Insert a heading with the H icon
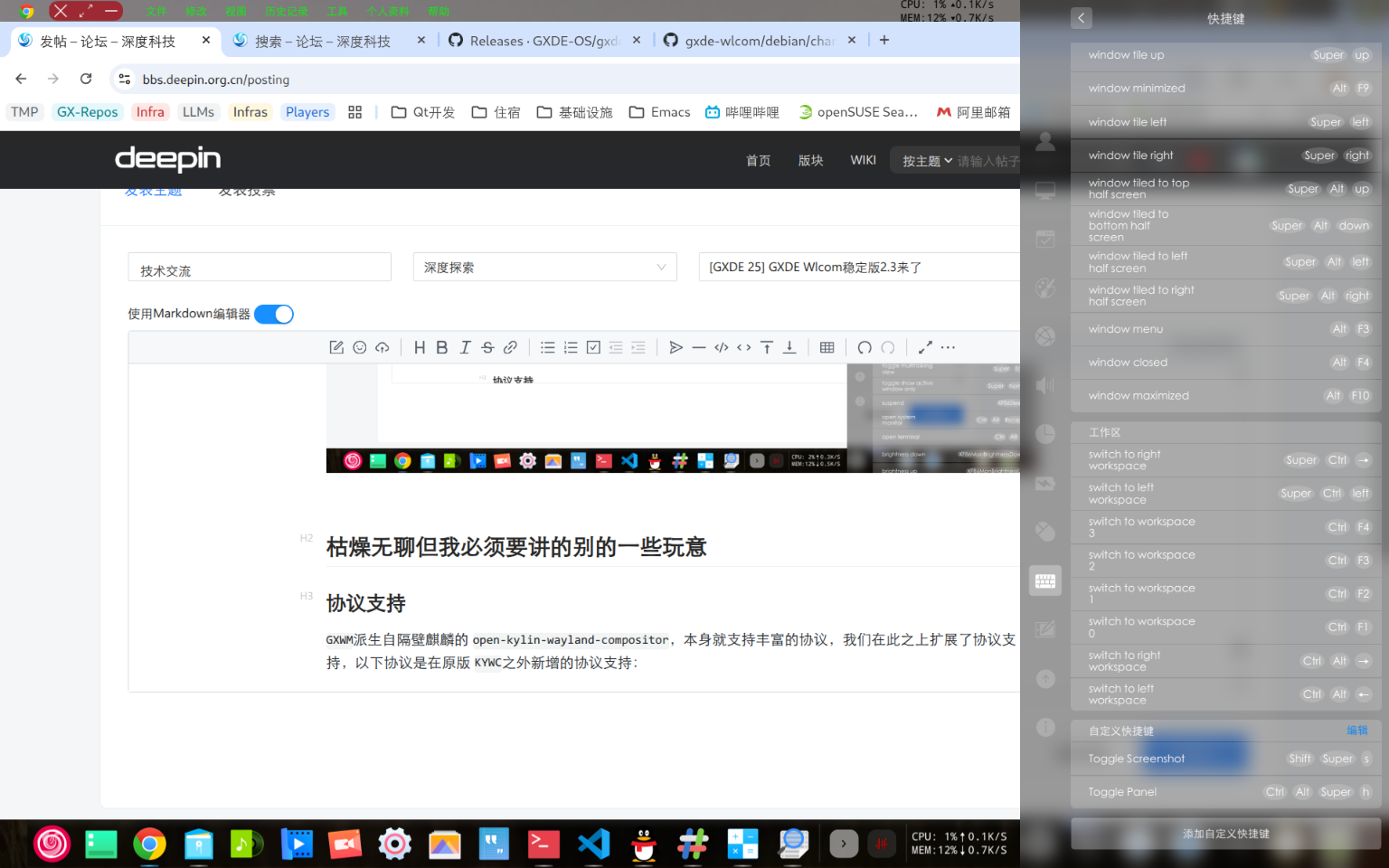Image resolution: width=1389 pixels, height=868 pixels. pos(420,347)
